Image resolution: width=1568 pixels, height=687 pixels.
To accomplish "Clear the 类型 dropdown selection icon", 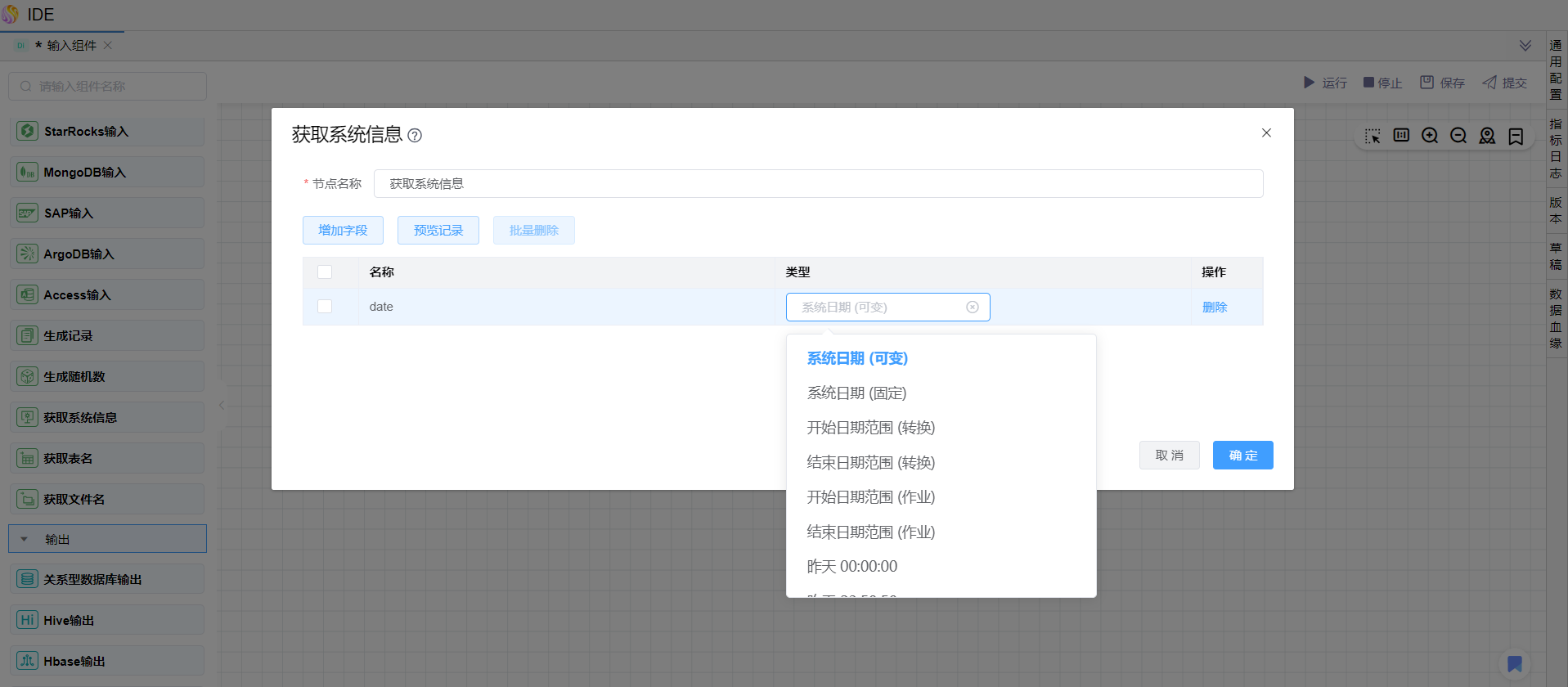I will pyautogui.click(x=972, y=308).
